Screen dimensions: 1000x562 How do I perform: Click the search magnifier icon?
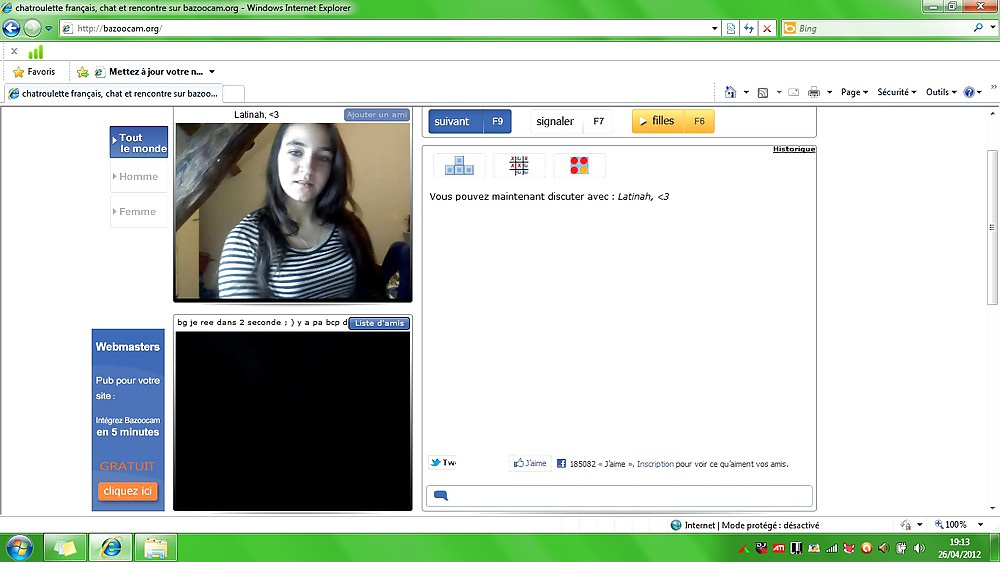[978, 27]
